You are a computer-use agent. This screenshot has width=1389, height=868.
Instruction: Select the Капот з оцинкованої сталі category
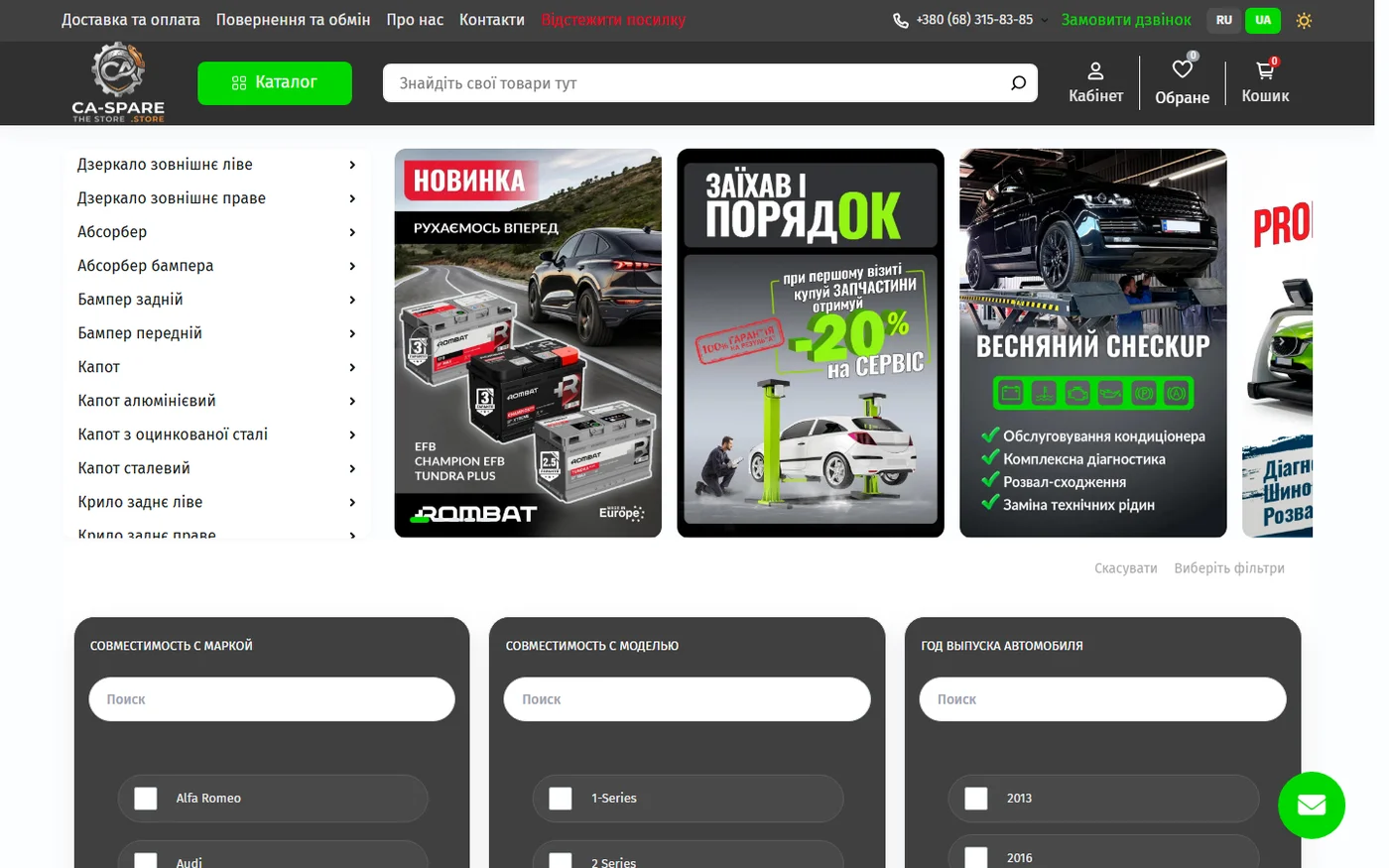[173, 434]
